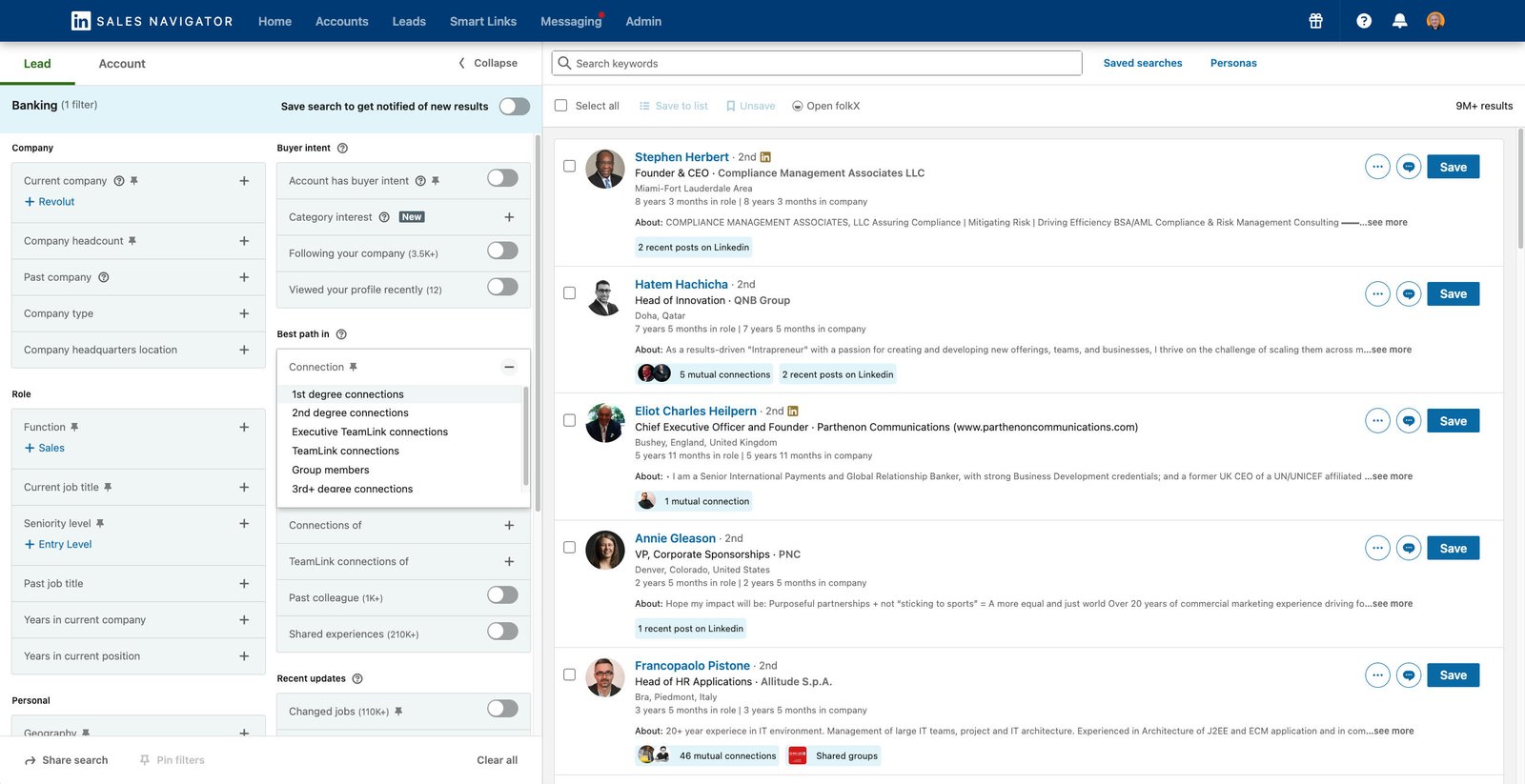The width and height of the screenshot is (1525, 784).
Task: Save Annie Gleason as a lead
Action: pyautogui.click(x=1453, y=548)
